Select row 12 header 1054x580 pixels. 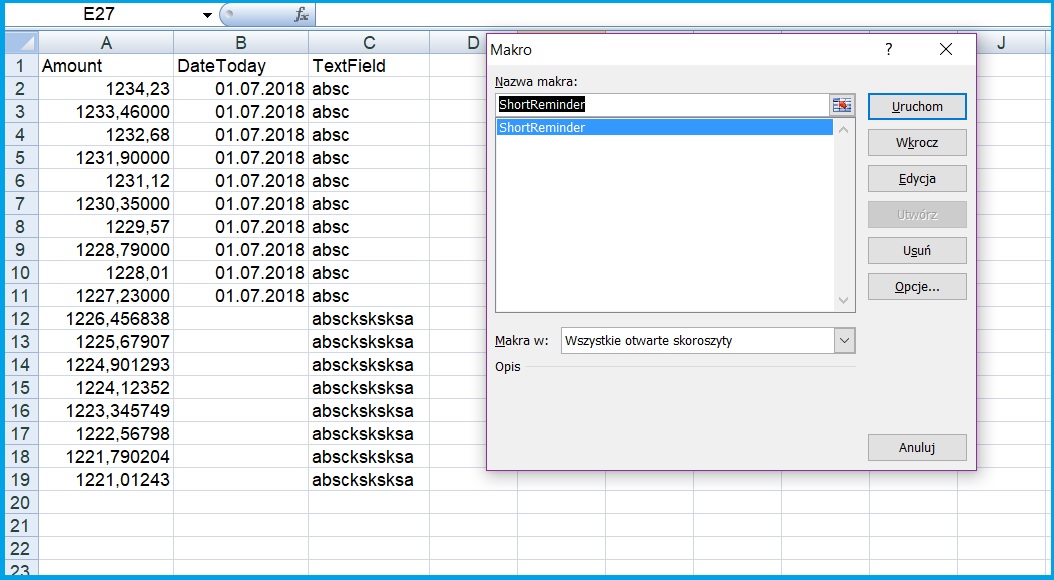[x=20, y=319]
